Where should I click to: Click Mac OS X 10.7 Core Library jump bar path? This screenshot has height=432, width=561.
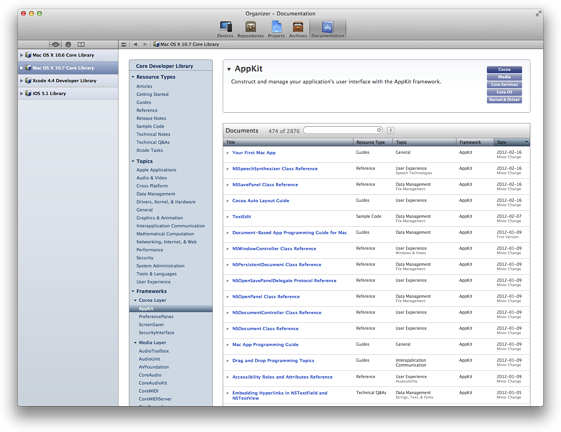pos(186,44)
